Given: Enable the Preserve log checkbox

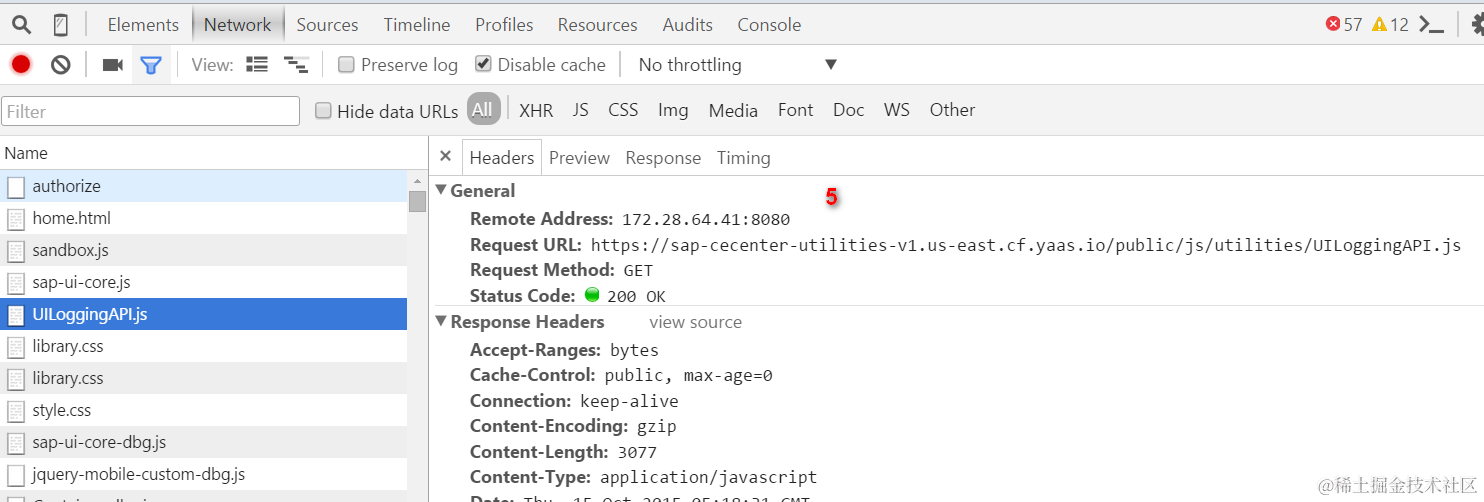Looking at the screenshot, I should point(346,65).
